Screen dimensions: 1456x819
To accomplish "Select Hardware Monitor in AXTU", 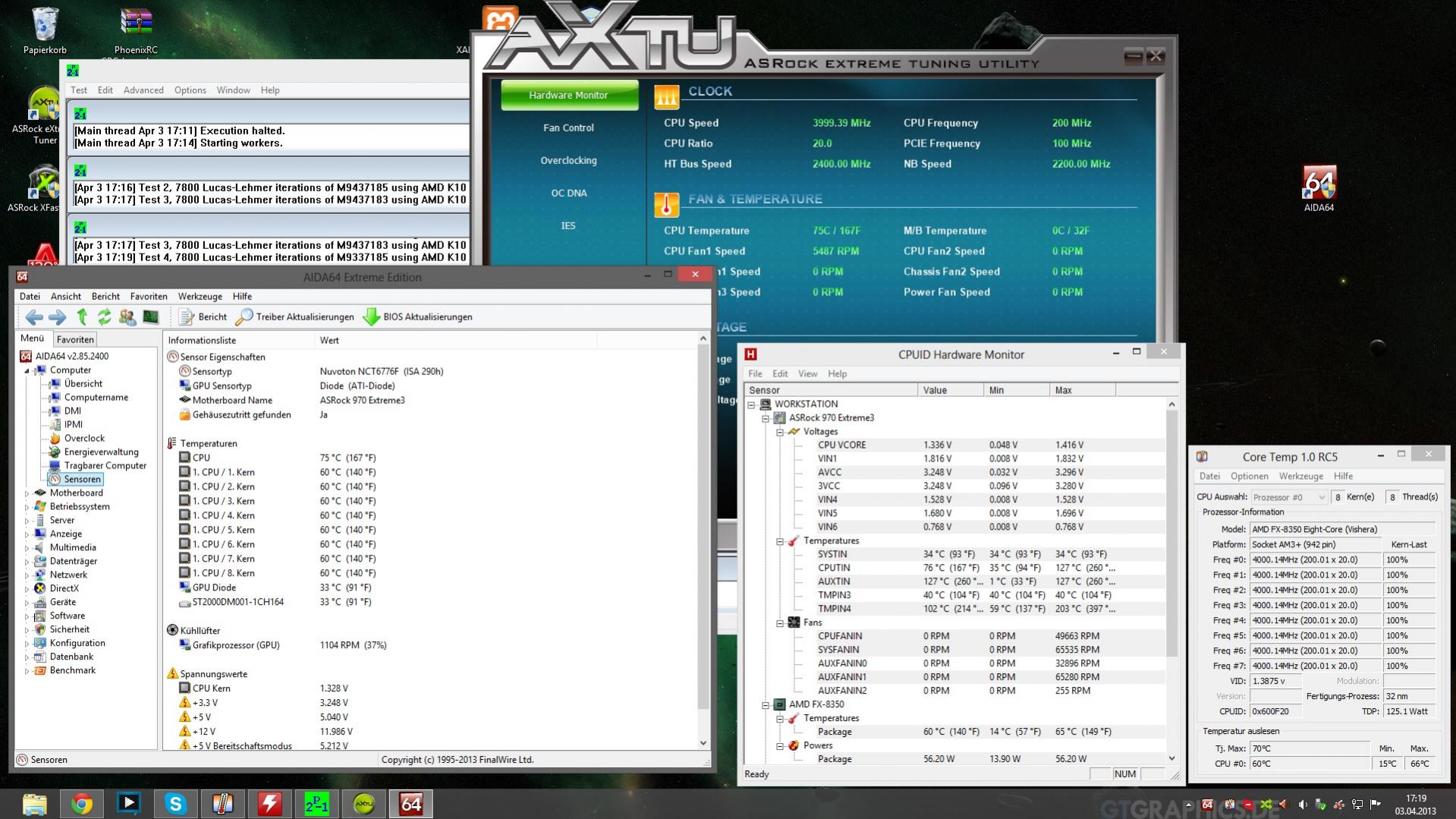I will pyautogui.click(x=569, y=95).
